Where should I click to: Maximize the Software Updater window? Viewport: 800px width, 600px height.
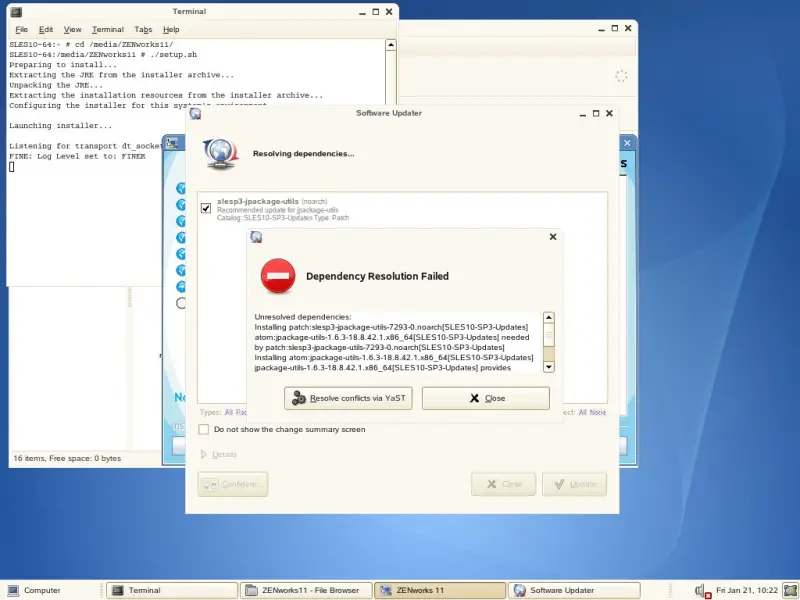click(595, 113)
